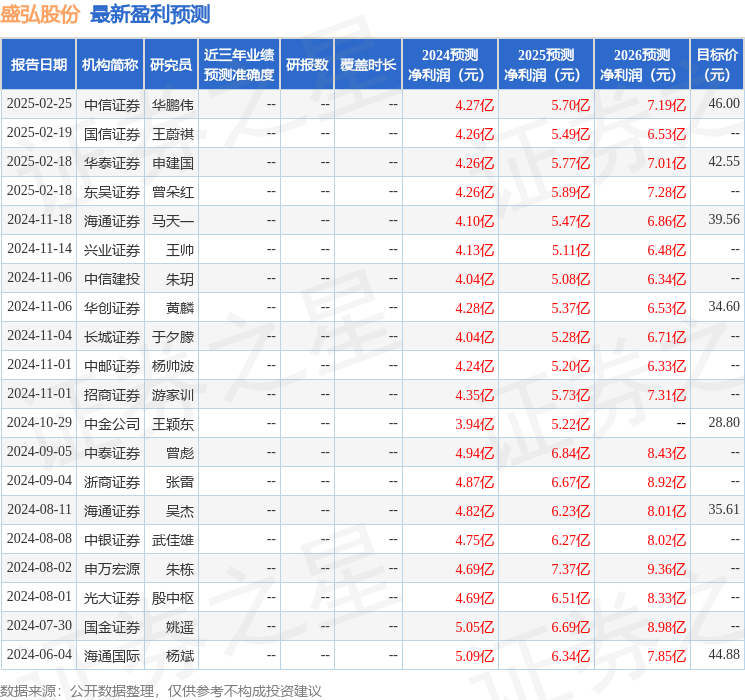Viewport: 745px width, 700px height.
Task: Select 中金公司 institution cell
Action: click(112, 423)
